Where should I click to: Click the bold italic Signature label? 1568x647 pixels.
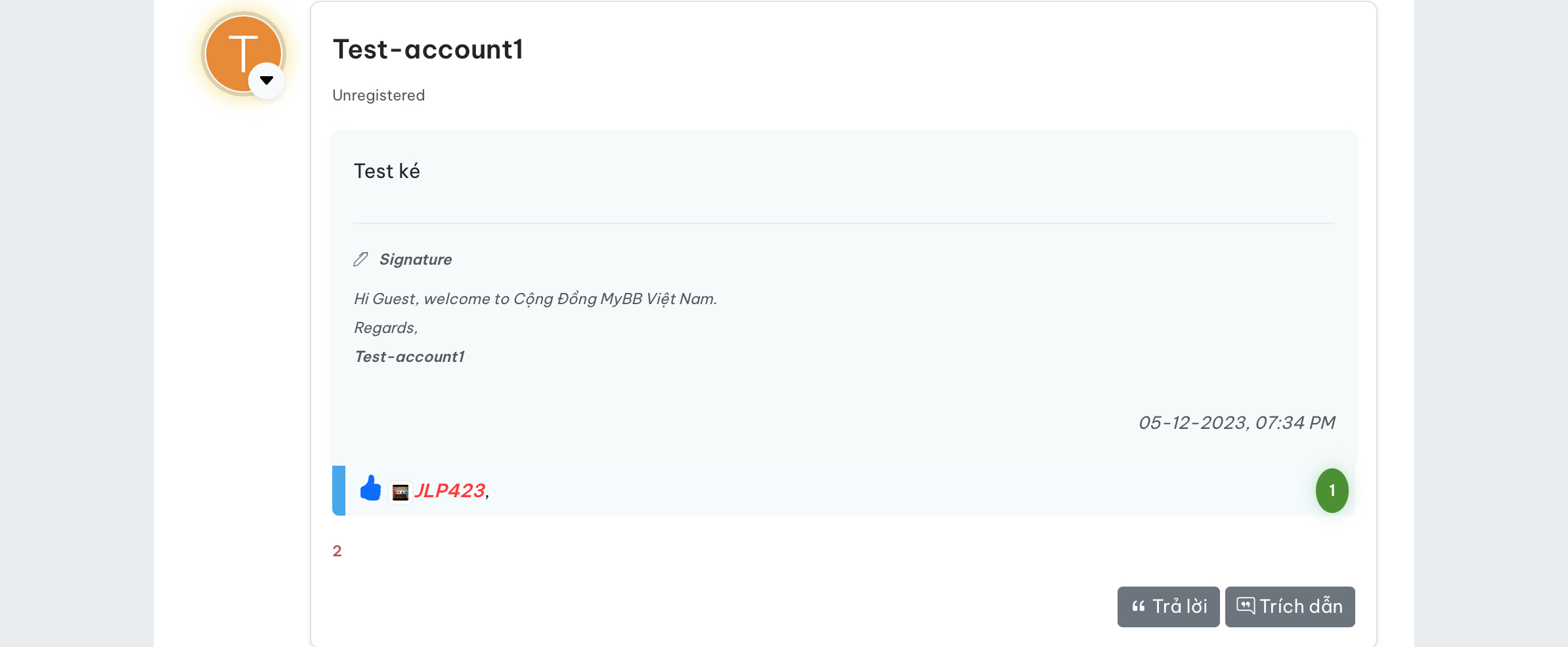415,259
